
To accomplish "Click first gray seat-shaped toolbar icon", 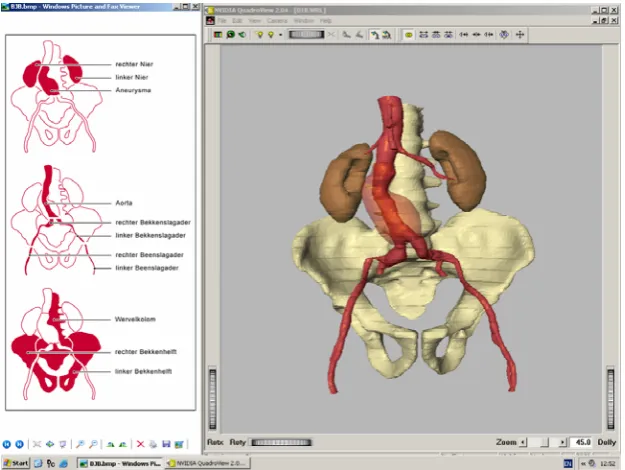I will (x=347, y=35).
